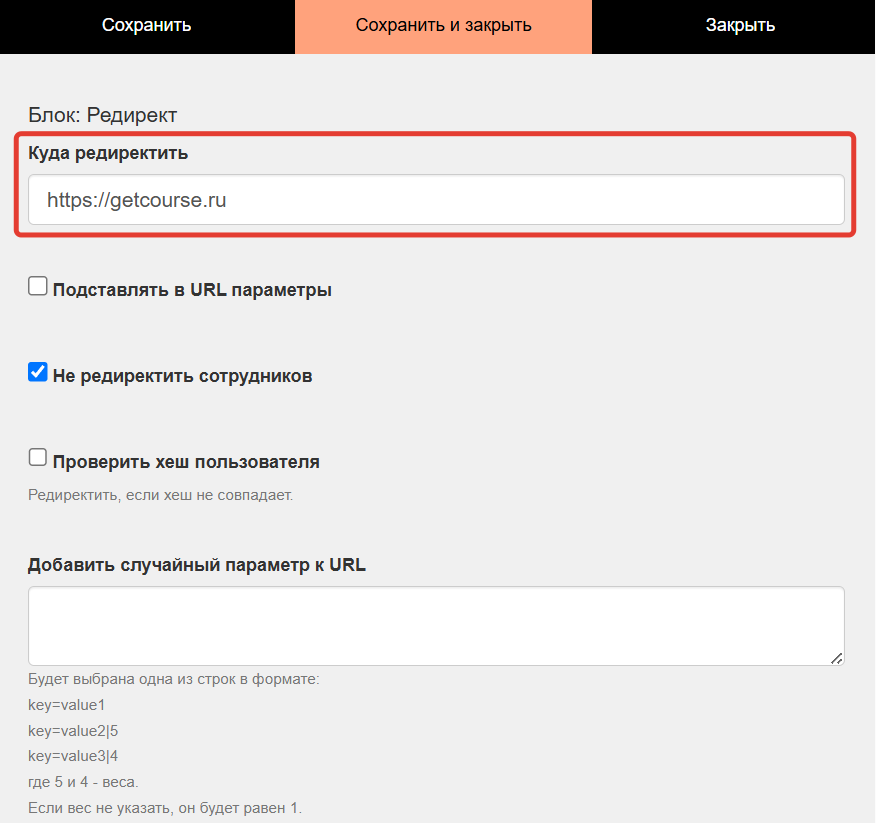Click the Проверить хеш пользователя label text
This screenshot has width=876, height=823.
186,462
